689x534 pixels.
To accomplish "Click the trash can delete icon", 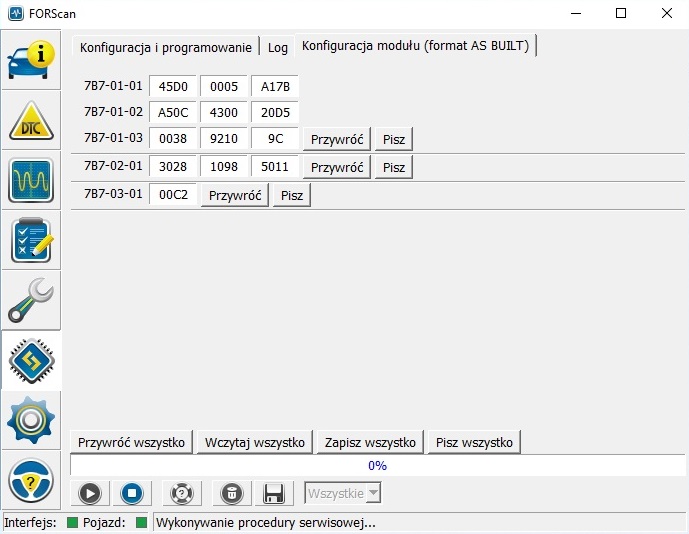I will (x=231, y=493).
